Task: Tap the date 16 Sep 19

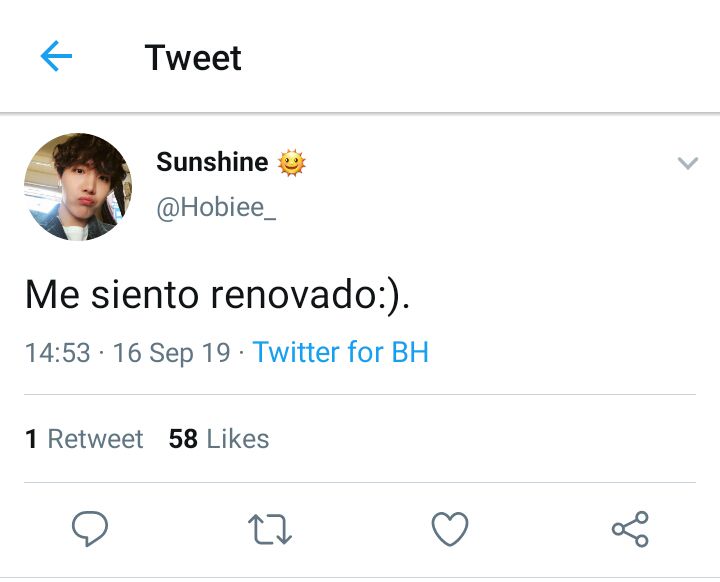Action: pos(172,353)
